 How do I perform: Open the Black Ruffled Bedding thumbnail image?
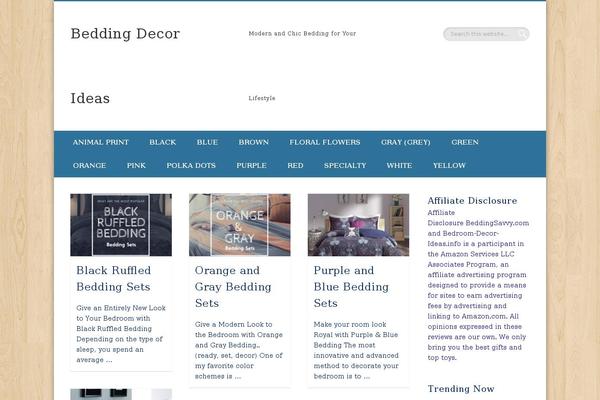pos(121,225)
